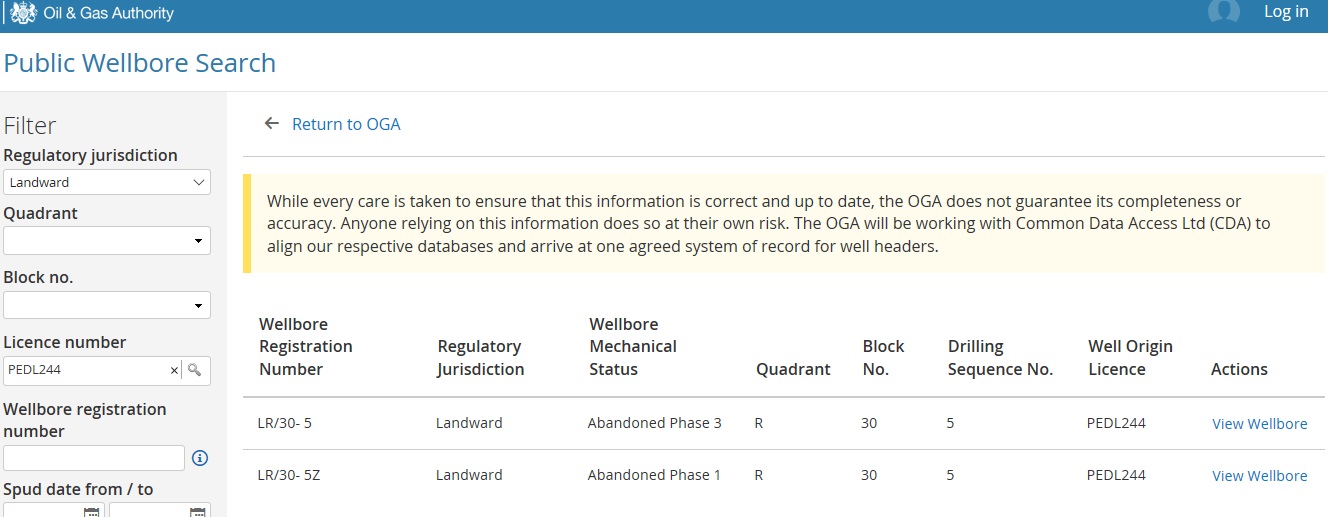Click the Drilling Sequence No. column header

[1000, 357]
